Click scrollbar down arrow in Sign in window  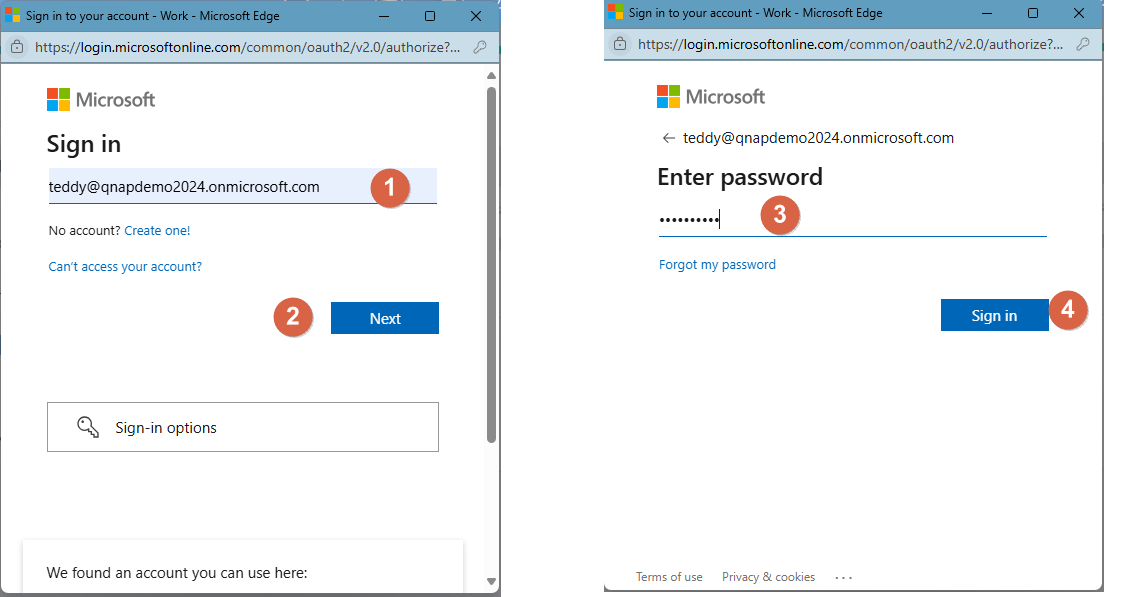coord(491,581)
